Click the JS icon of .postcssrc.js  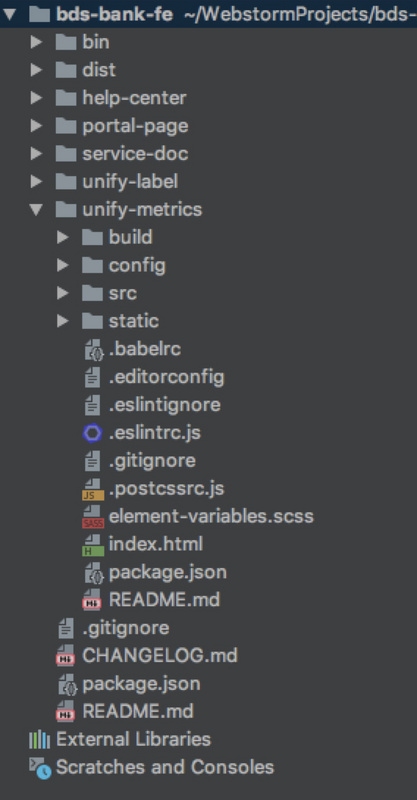93,489
